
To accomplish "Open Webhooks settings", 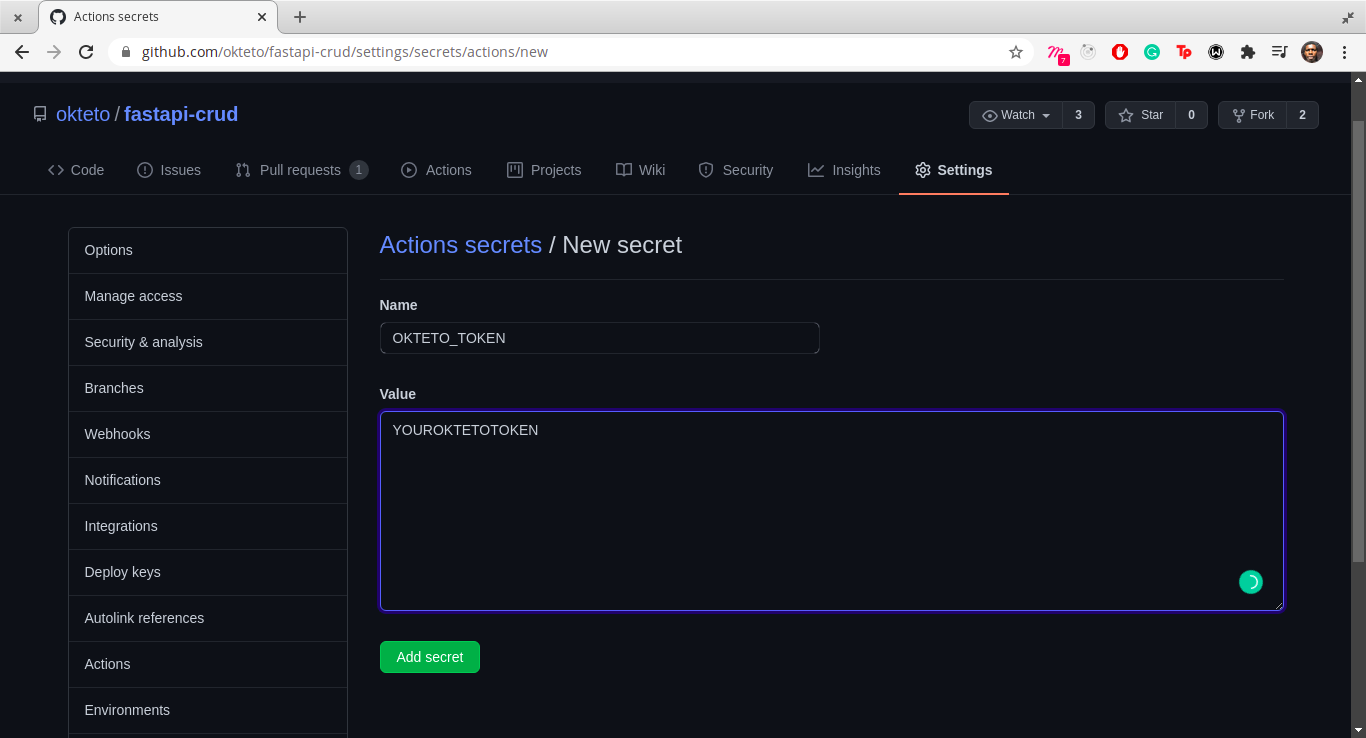I will coord(208,434).
